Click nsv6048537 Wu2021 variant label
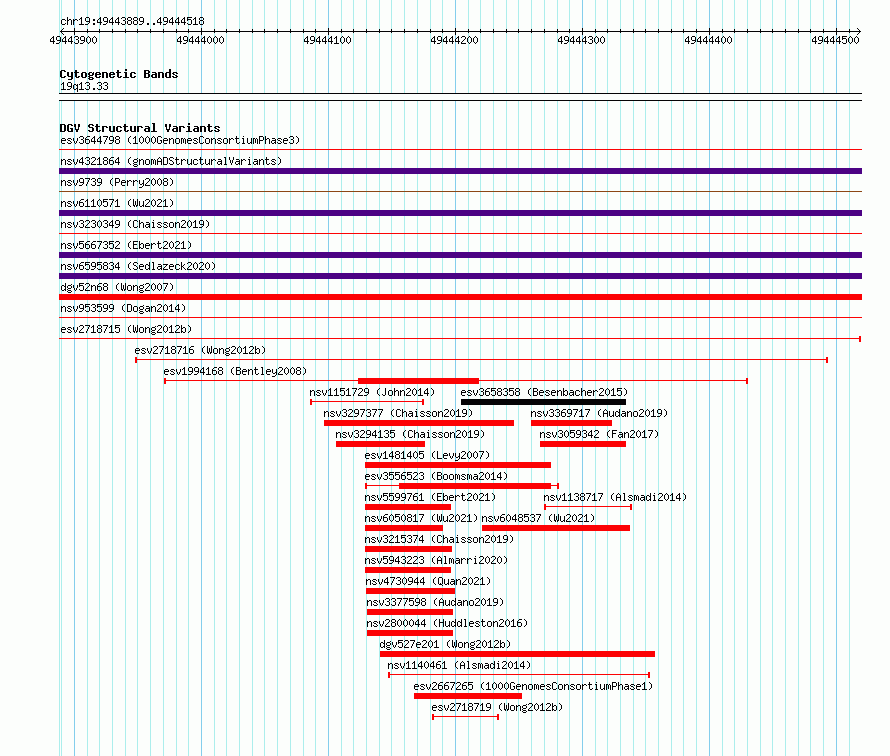 coord(538,518)
